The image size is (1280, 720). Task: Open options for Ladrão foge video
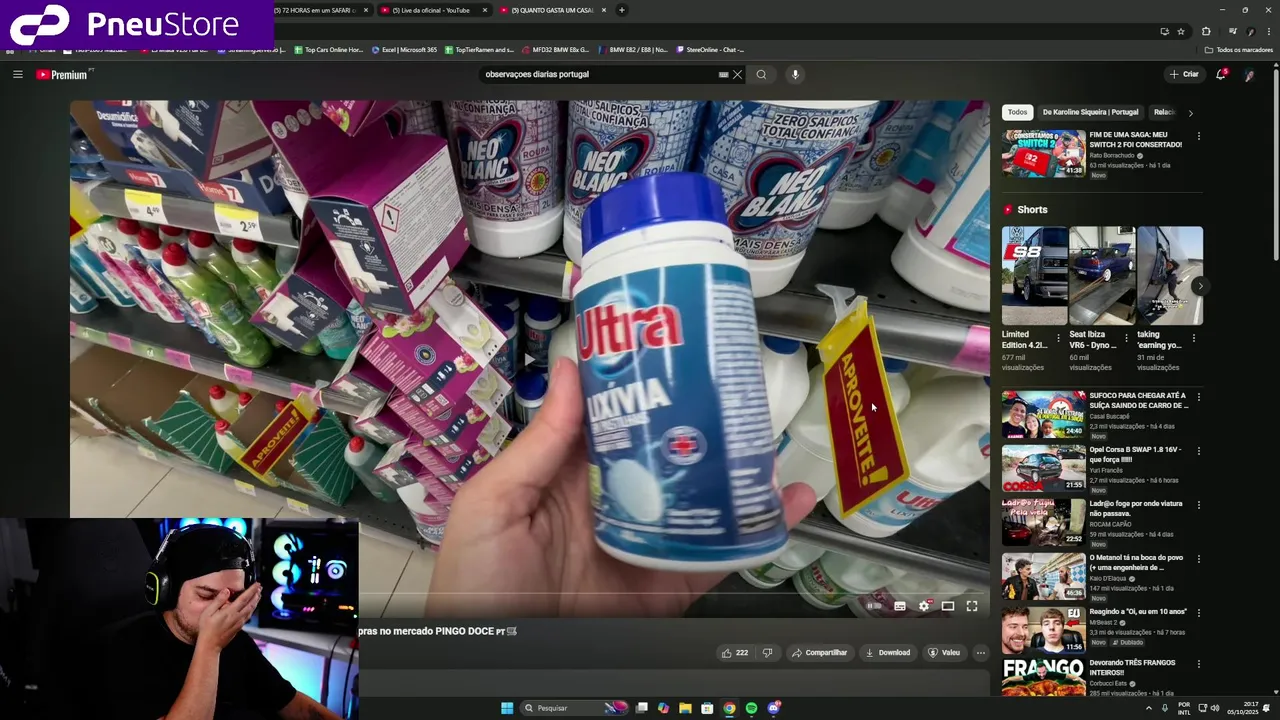point(1199,505)
